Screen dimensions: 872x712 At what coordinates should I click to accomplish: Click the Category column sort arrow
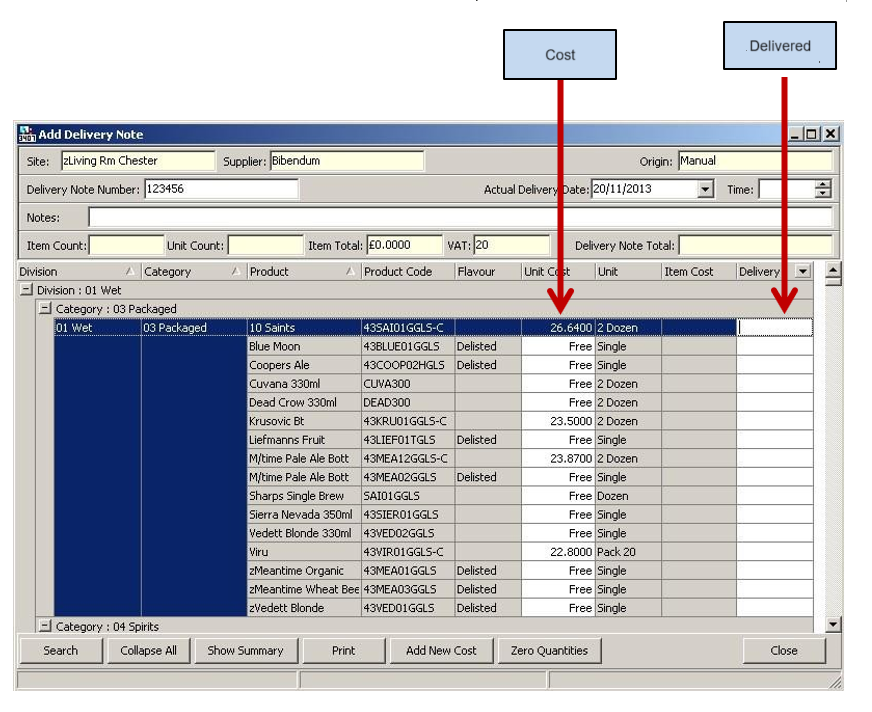235,272
